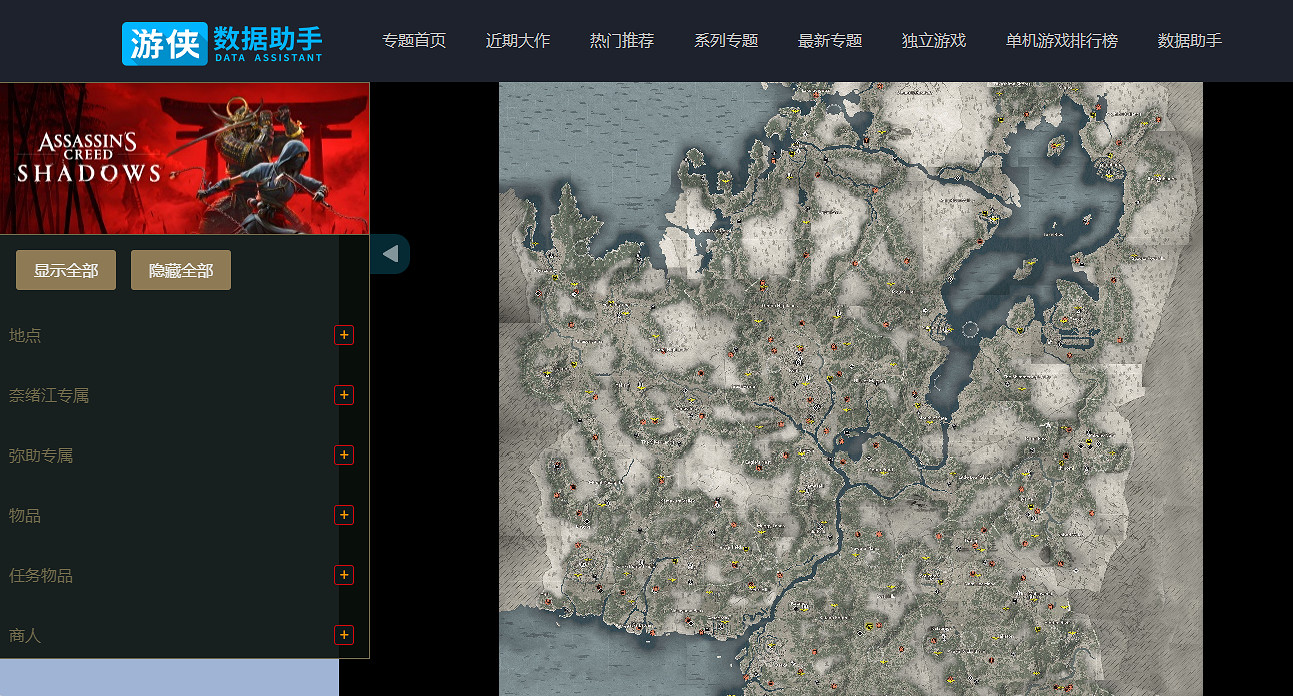Click the plus icon beside 任务物品
Image resolution: width=1293 pixels, height=696 pixels.
pos(344,575)
